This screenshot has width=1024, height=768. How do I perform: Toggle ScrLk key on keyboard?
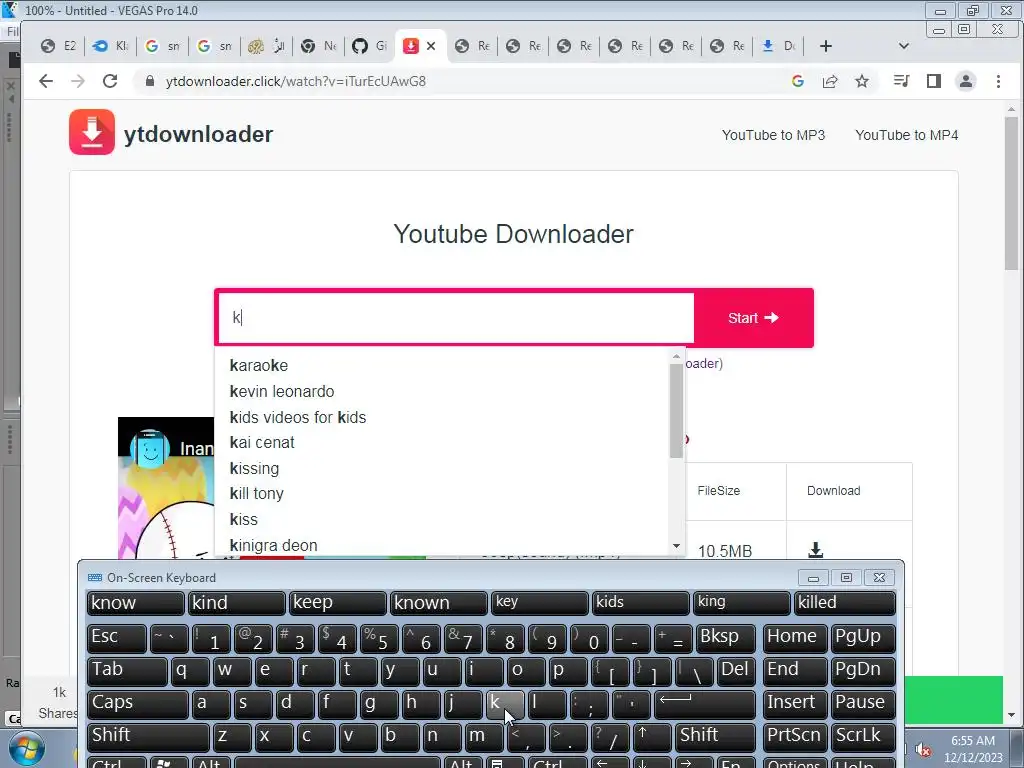pos(863,737)
